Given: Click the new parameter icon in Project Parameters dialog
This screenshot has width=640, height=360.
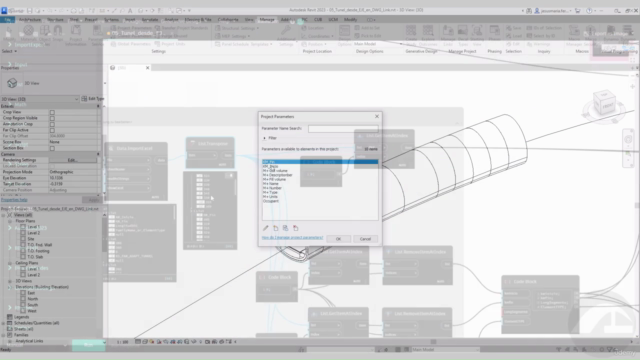Looking at the screenshot, I should click(x=276, y=228).
